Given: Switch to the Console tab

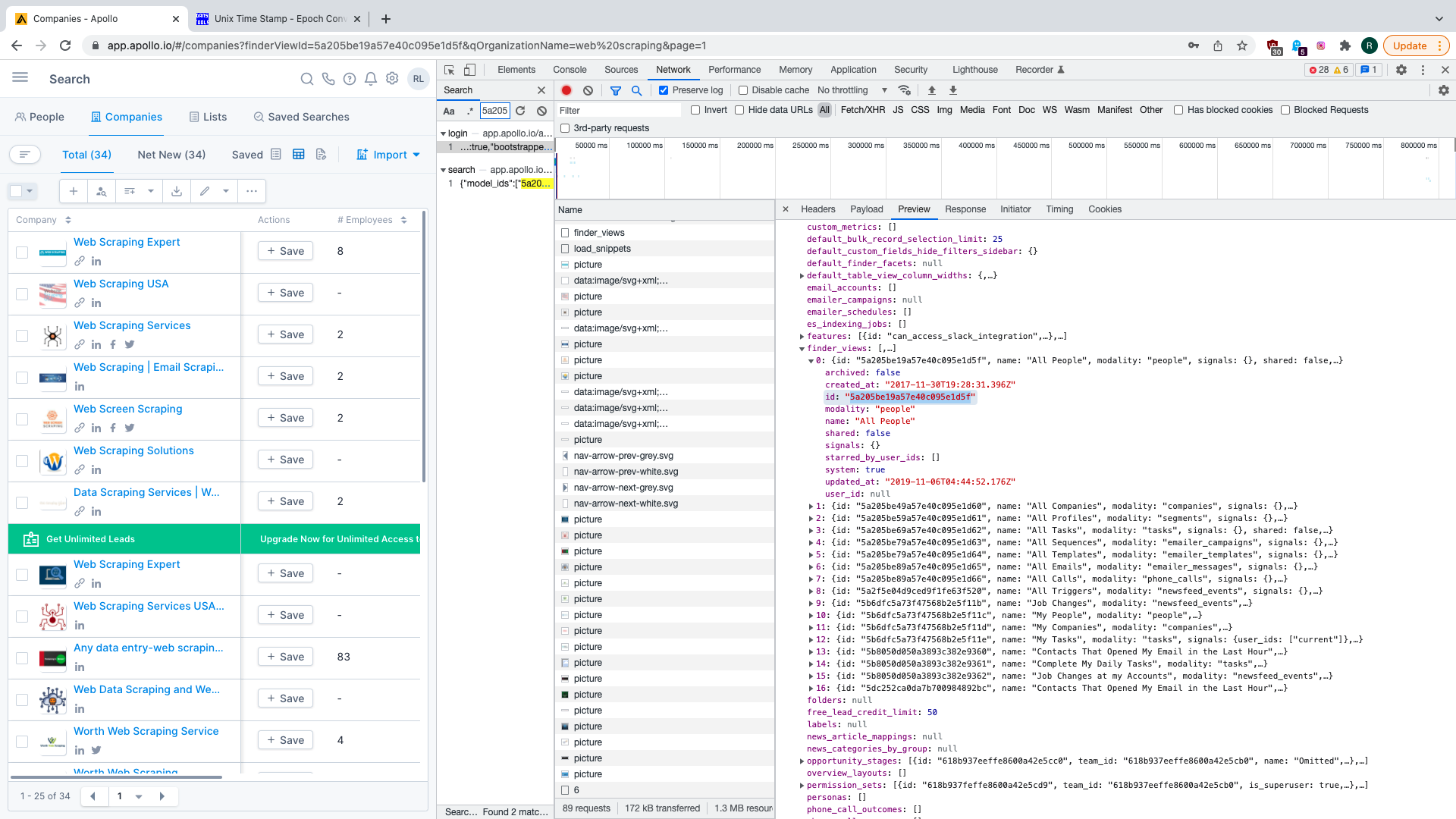Looking at the screenshot, I should (x=570, y=70).
